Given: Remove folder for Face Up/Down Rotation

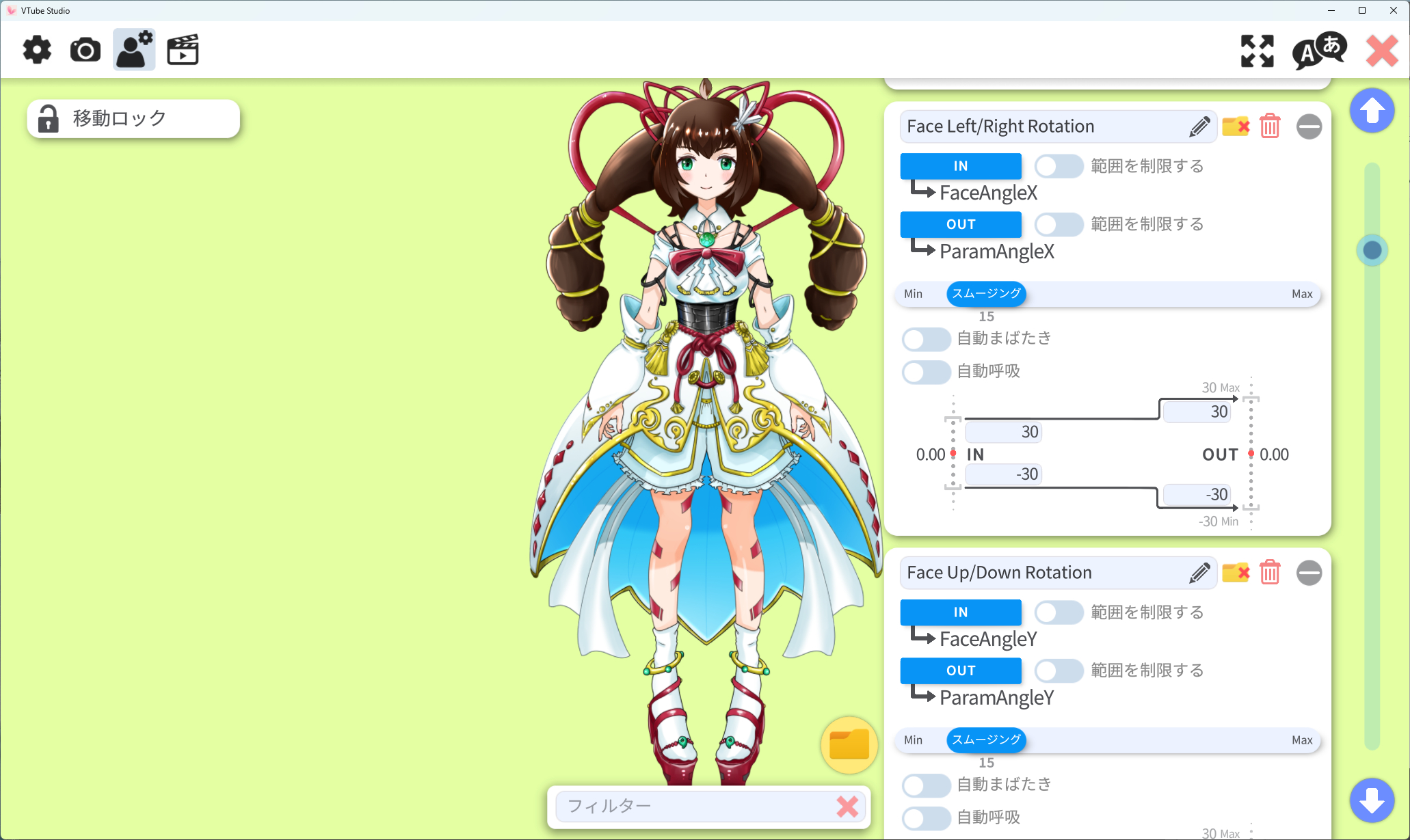Looking at the screenshot, I should [1236, 573].
